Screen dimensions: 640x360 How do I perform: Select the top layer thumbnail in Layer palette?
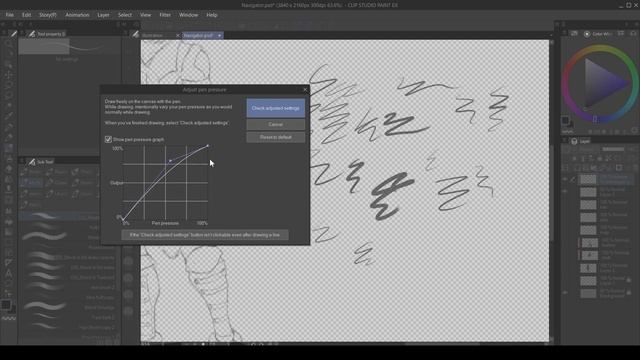click(588, 179)
